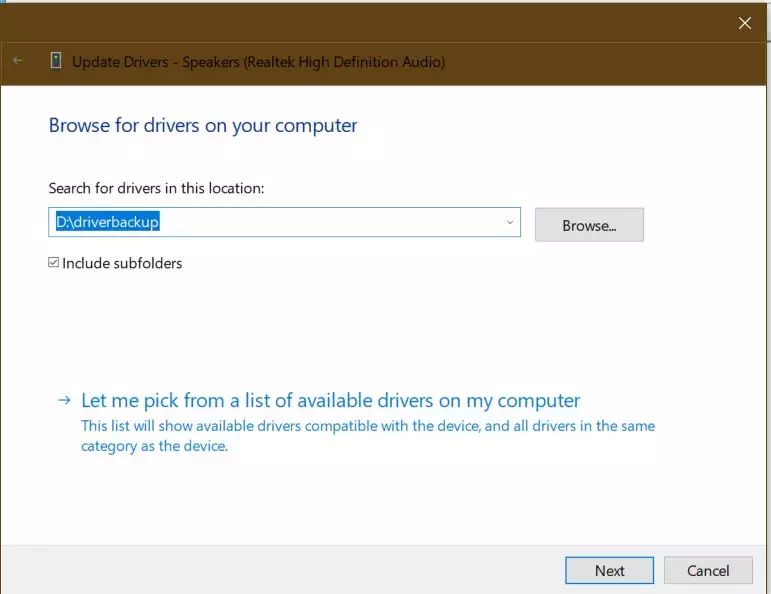Click the back arrow in the title bar

pyautogui.click(x=18, y=61)
